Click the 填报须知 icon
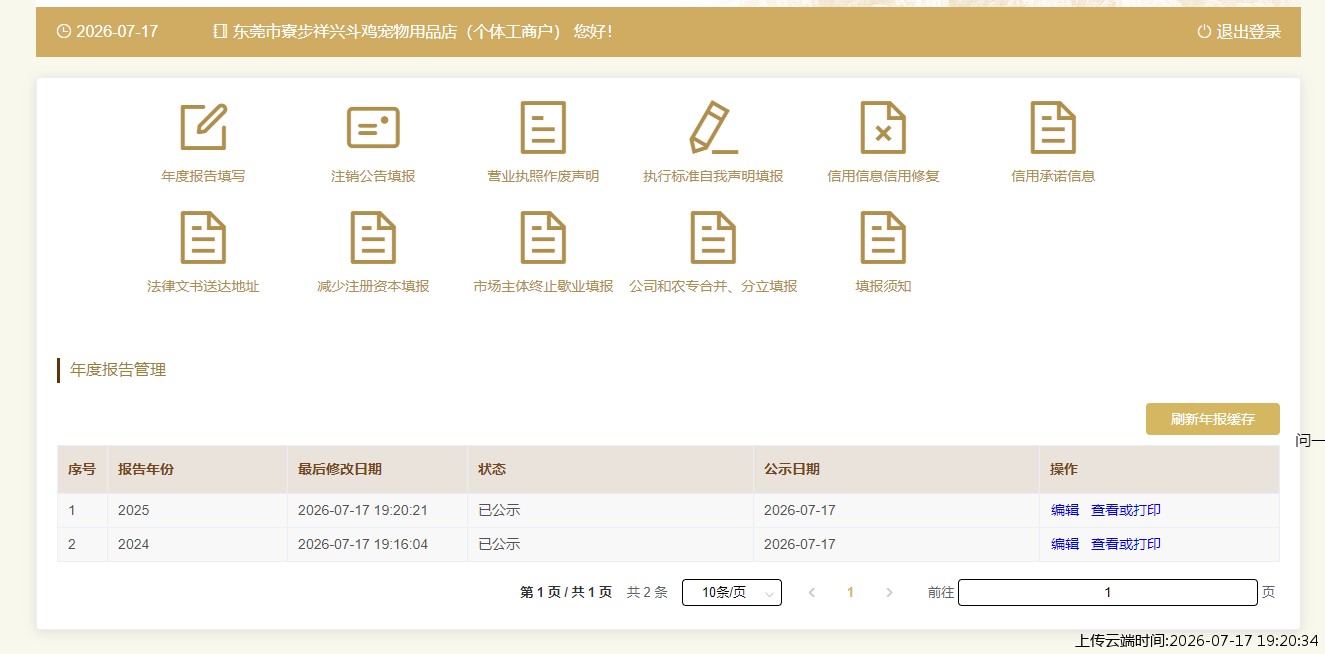 [x=883, y=237]
